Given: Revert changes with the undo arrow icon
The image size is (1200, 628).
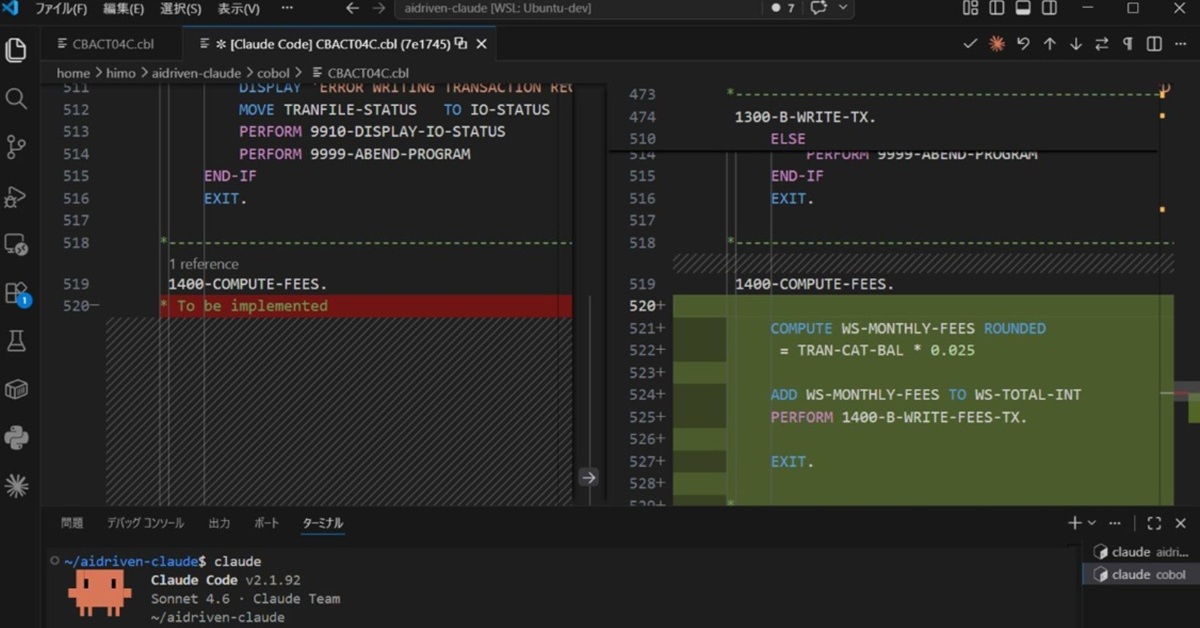Looking at the screenshot, I should click(1023, 44).
